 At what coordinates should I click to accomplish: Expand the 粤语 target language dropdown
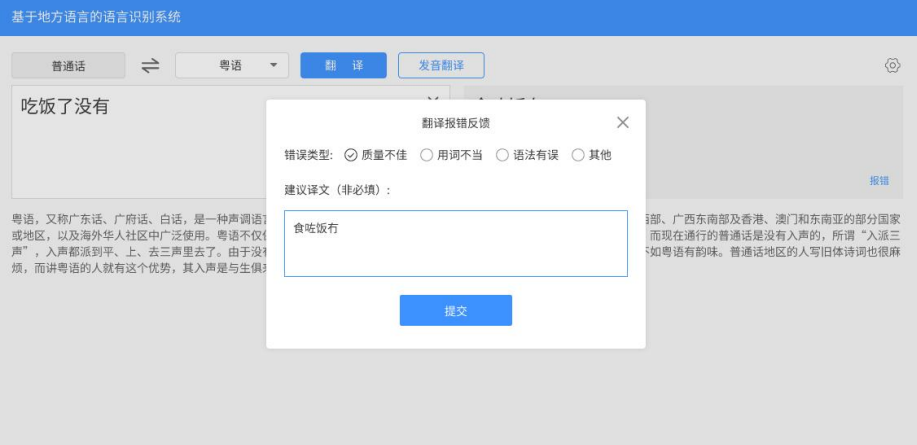[232, 65]
